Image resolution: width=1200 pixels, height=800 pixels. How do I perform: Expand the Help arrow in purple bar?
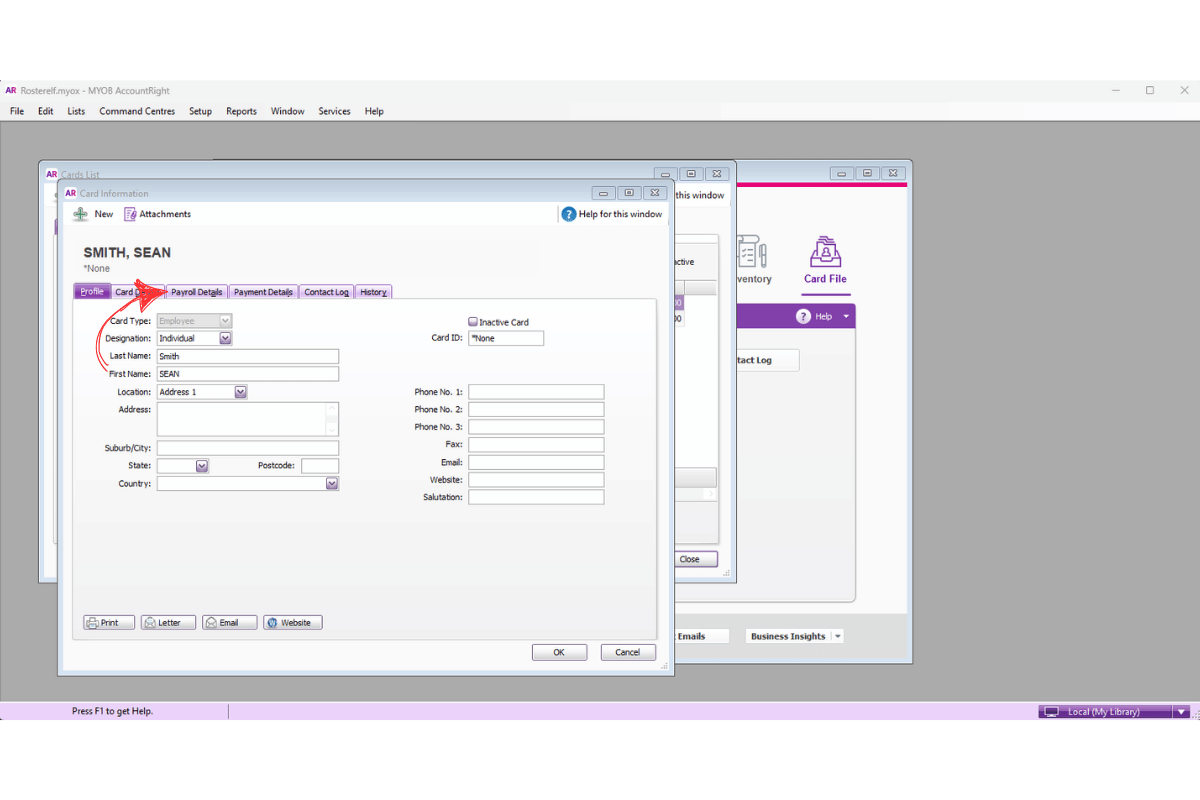[845, 316]
